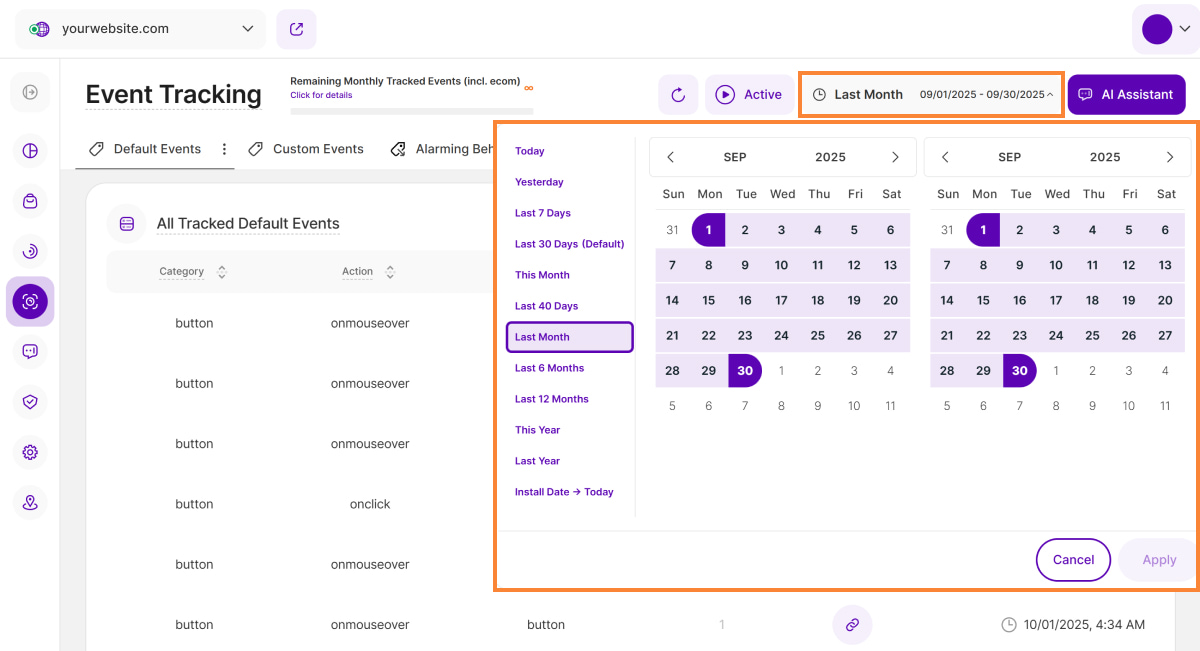This screenshot has width=1200, height=651.
Task: Select Last 7 Days preset
Action: click(x=543, y=213)
